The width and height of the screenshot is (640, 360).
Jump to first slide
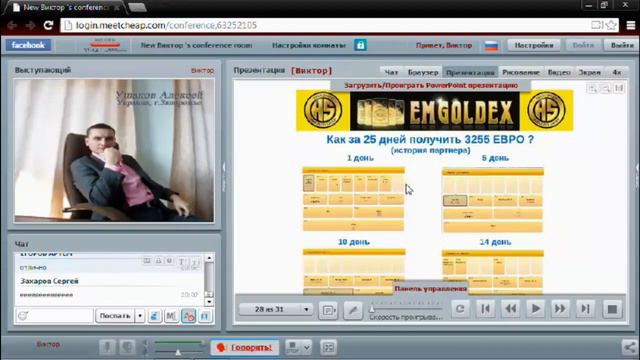[x=485, y=309]
